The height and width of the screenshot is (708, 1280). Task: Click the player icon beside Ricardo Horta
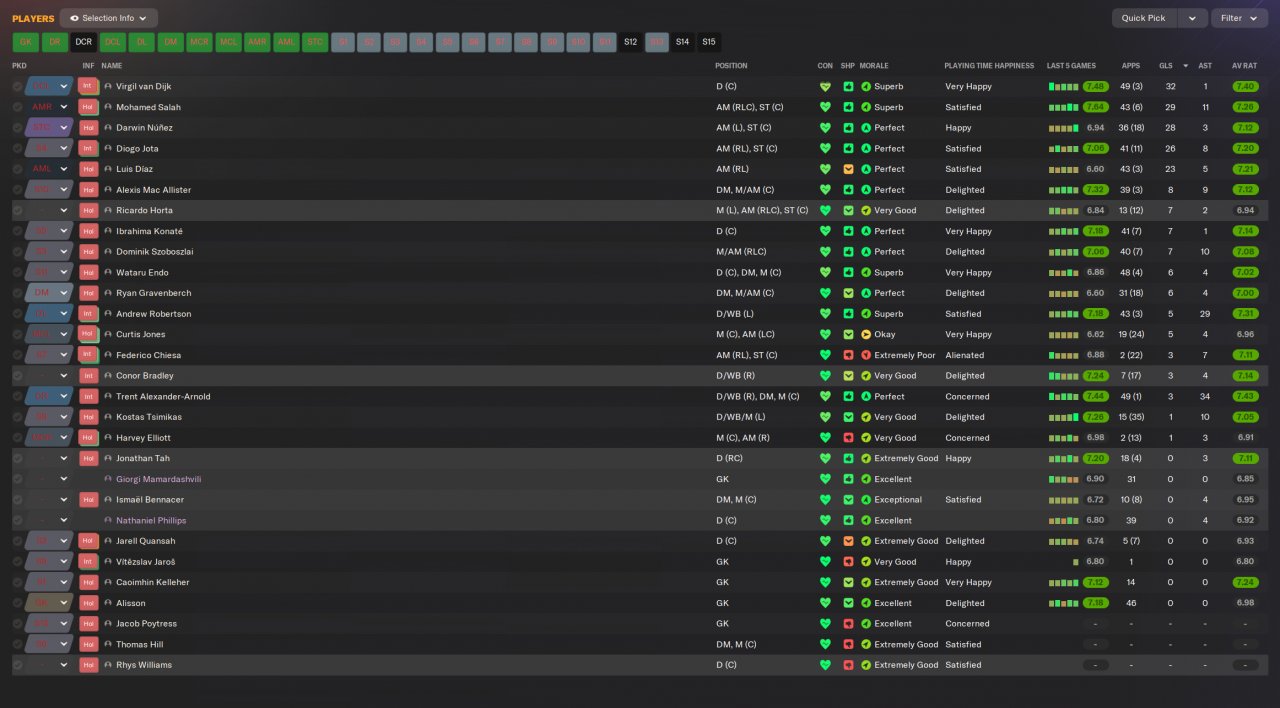tap(108, 210)
